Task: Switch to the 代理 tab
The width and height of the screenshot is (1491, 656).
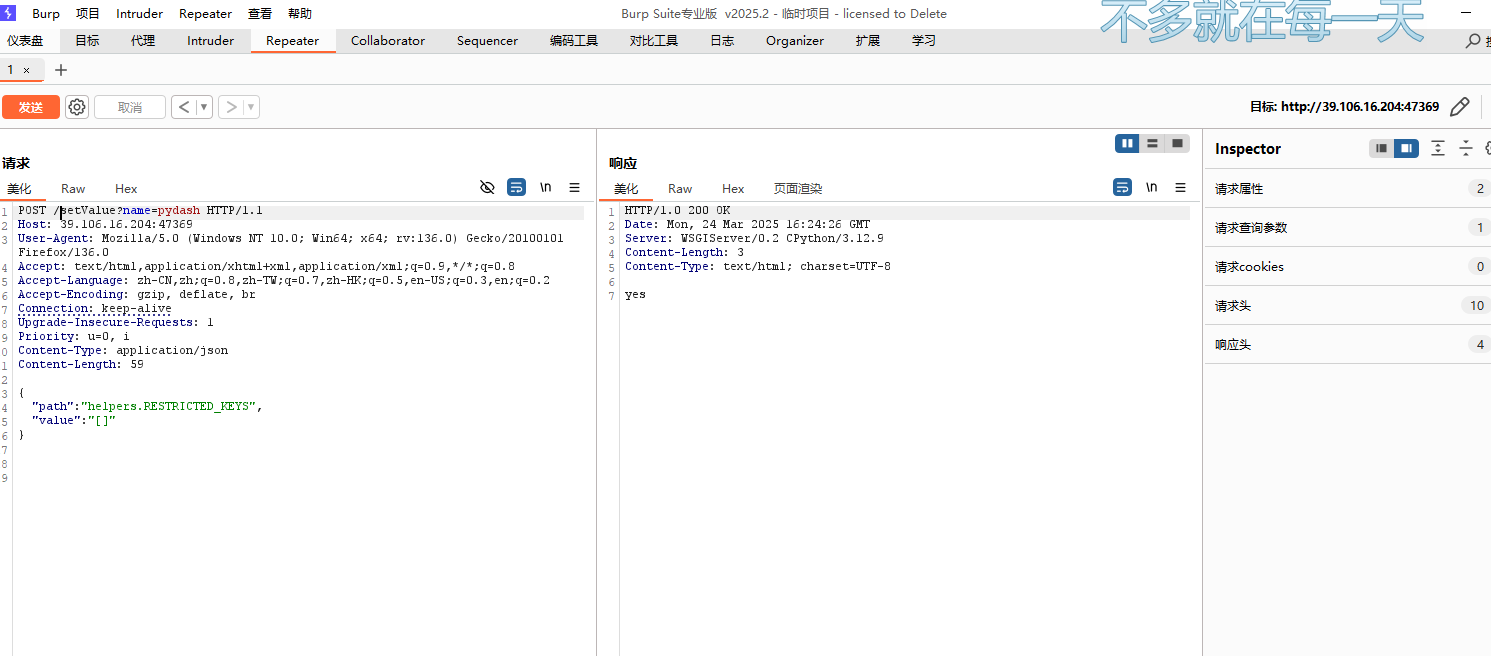Action: point(143,41)
